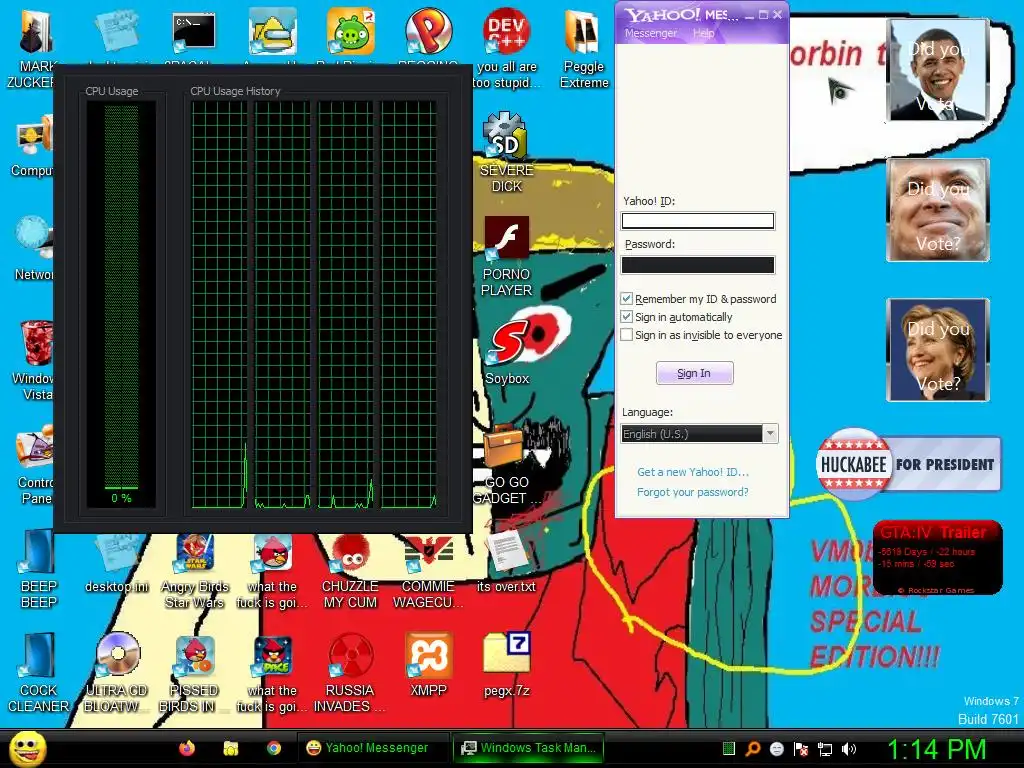Viewport: 1024px width, 768px height.
Task: Open the 'its over.txt' text file
Action: 506,552
